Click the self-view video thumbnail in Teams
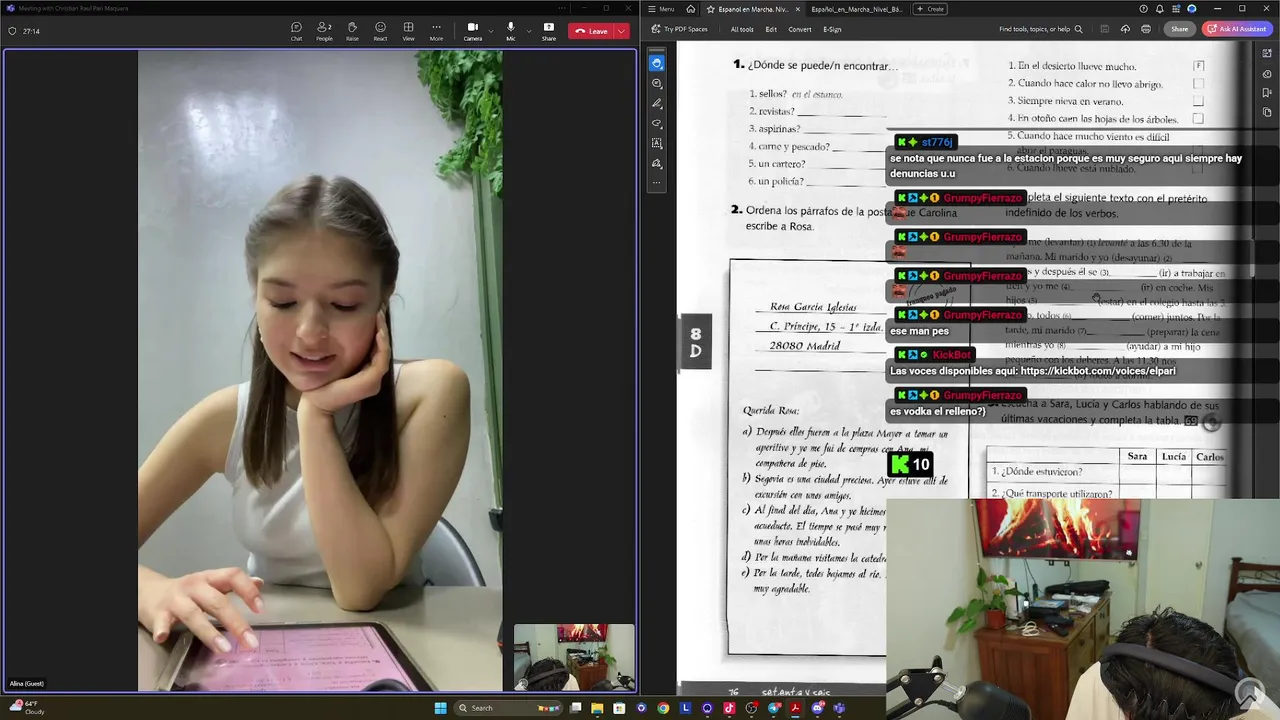The height and width of the screenshot is (720, 1280). tap(574, 657)
